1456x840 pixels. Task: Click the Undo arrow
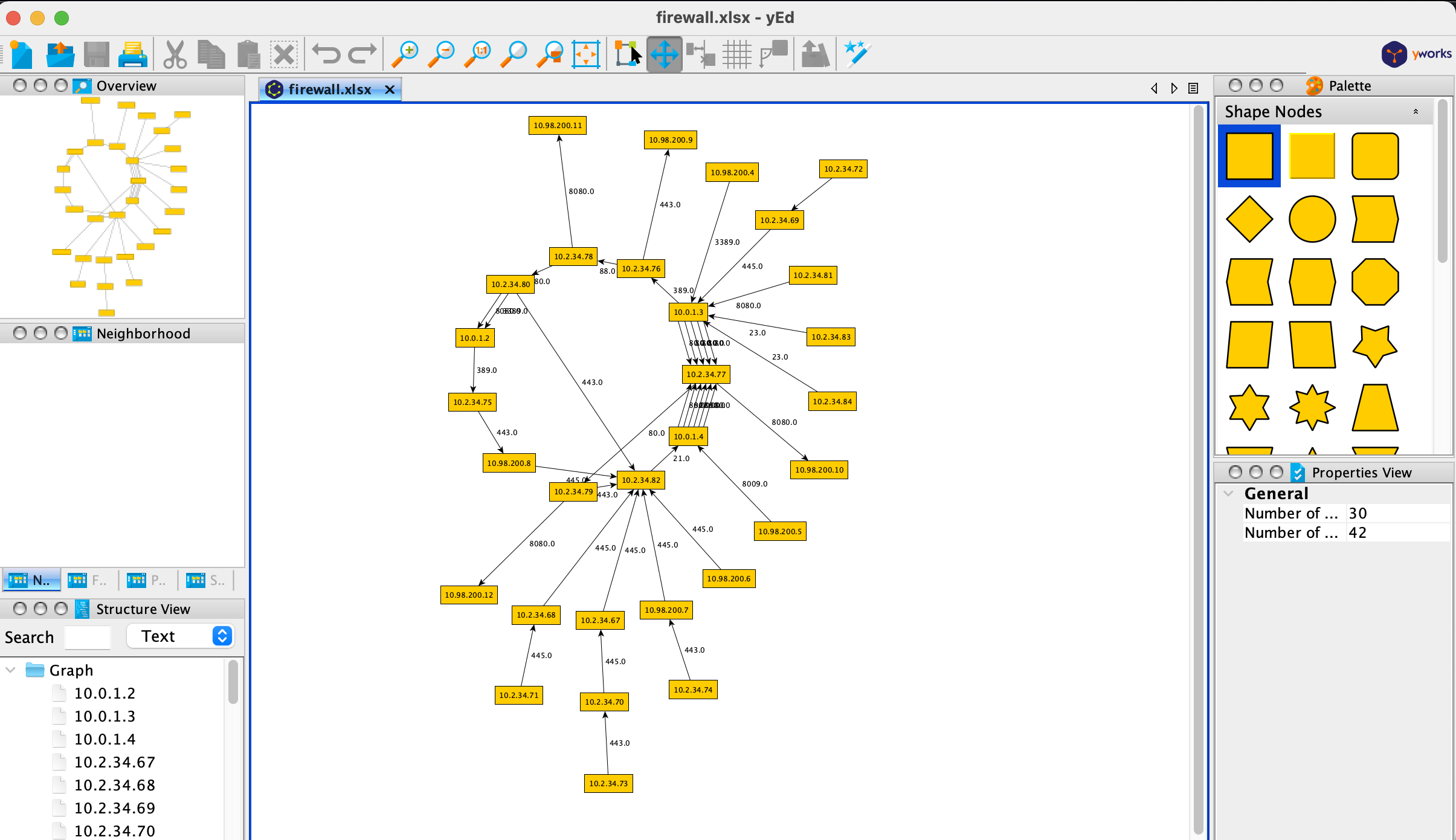tap(326, 54)
